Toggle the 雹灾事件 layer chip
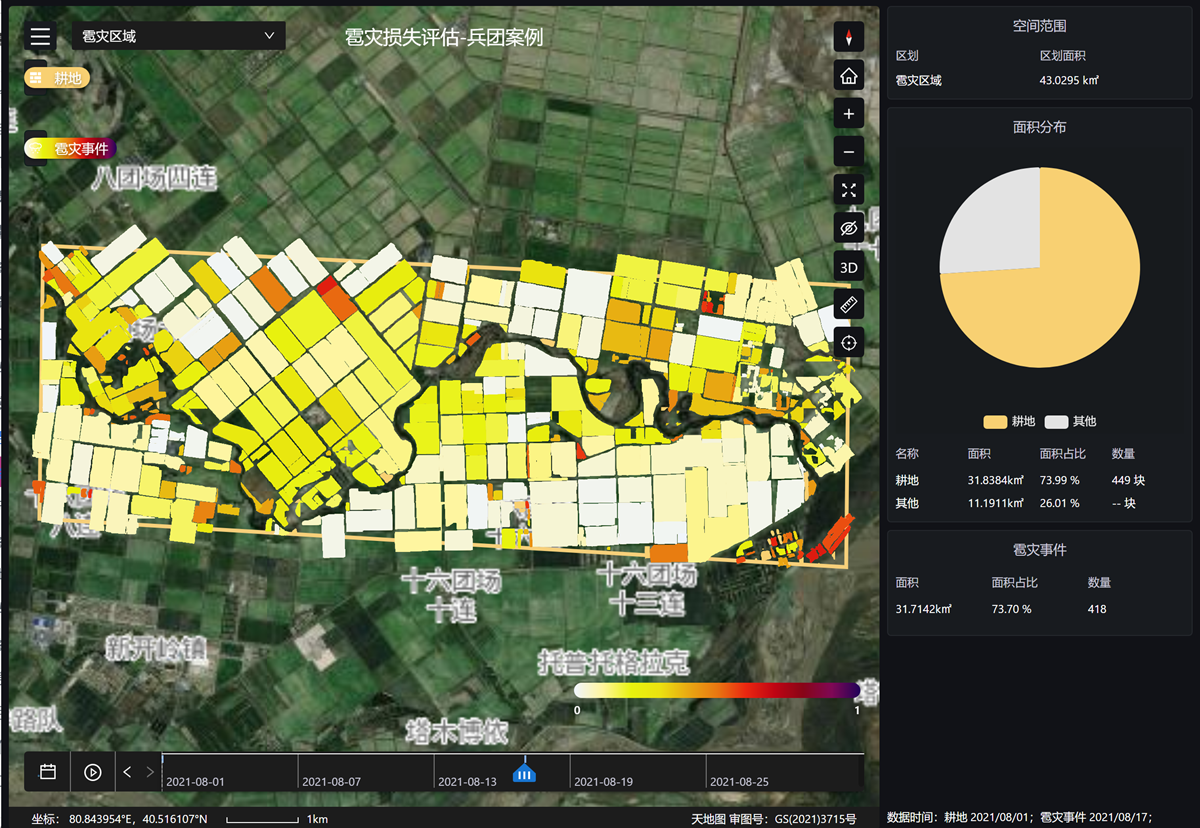Image resolution: width=1200 pixels, height=828 pixels. pos(70,148)
